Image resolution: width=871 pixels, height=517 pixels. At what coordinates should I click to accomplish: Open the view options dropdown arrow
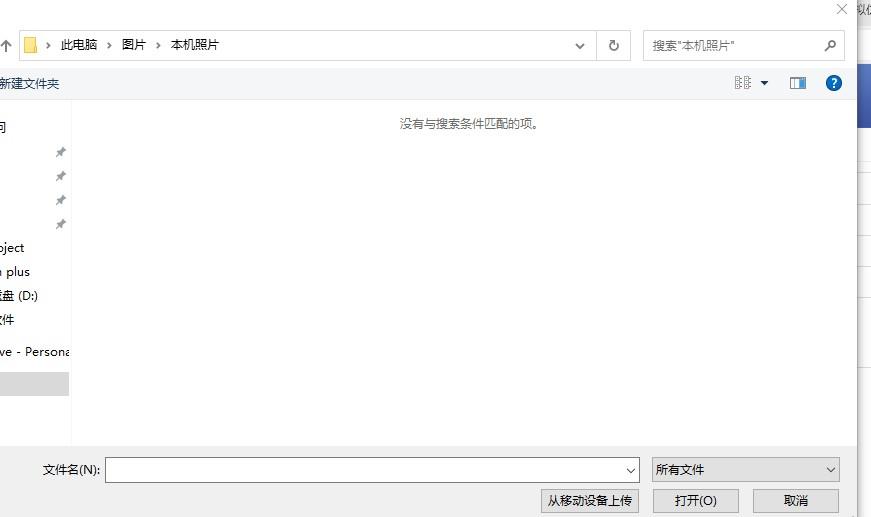pos(765,83)
